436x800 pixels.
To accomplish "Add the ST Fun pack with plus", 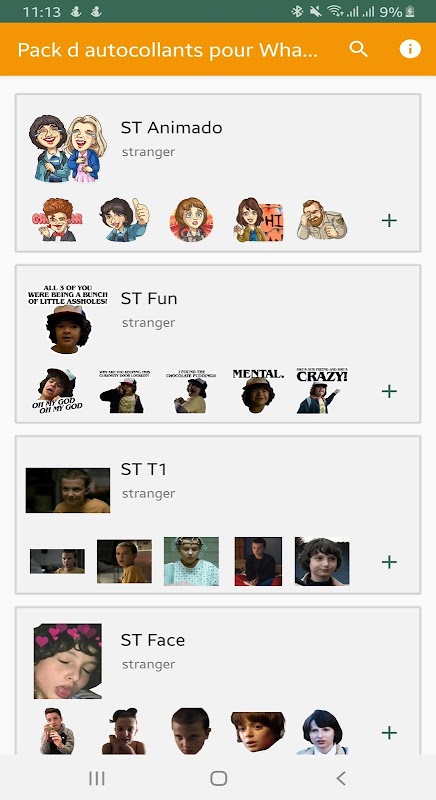I will [x=389, y=391].
